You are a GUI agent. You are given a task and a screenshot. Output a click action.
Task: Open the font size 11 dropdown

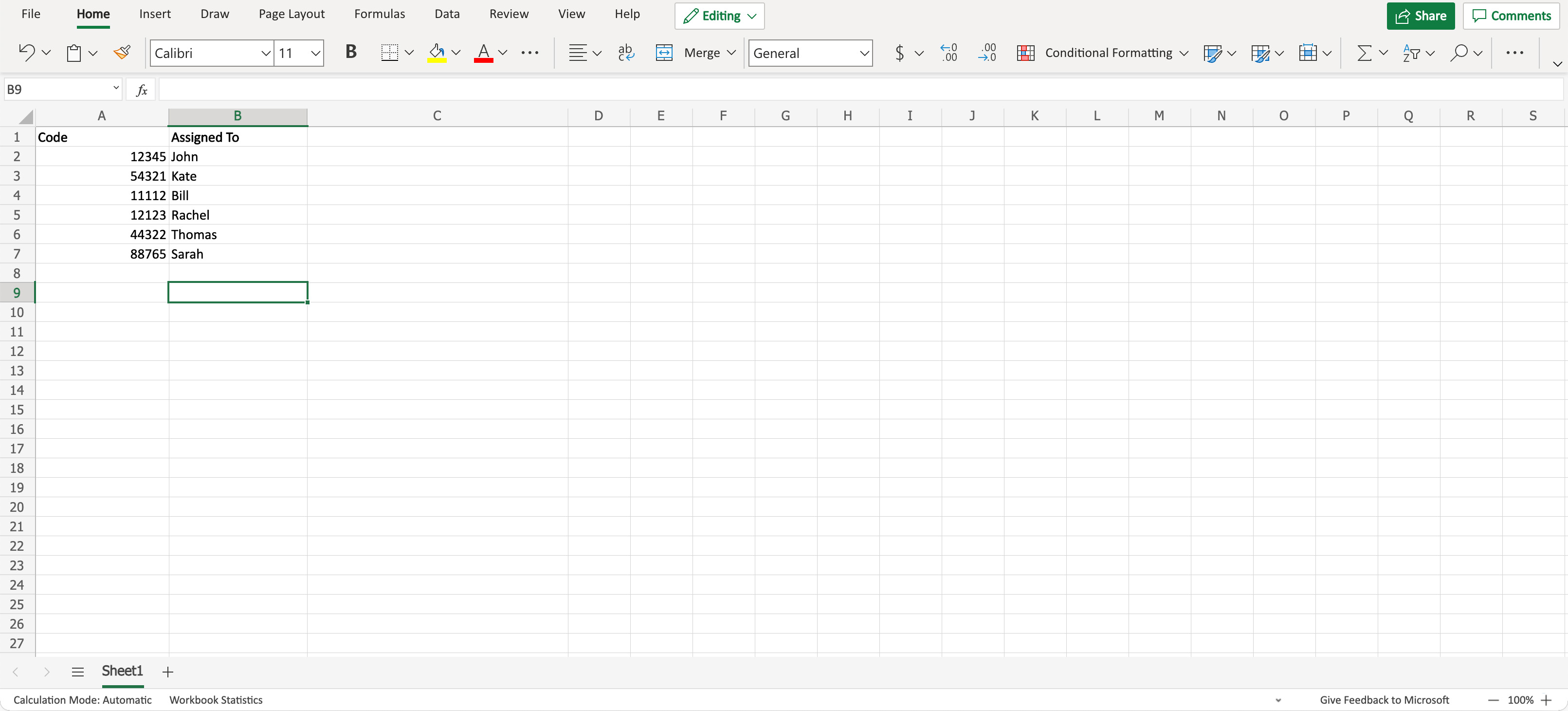[x=315, y=53]
